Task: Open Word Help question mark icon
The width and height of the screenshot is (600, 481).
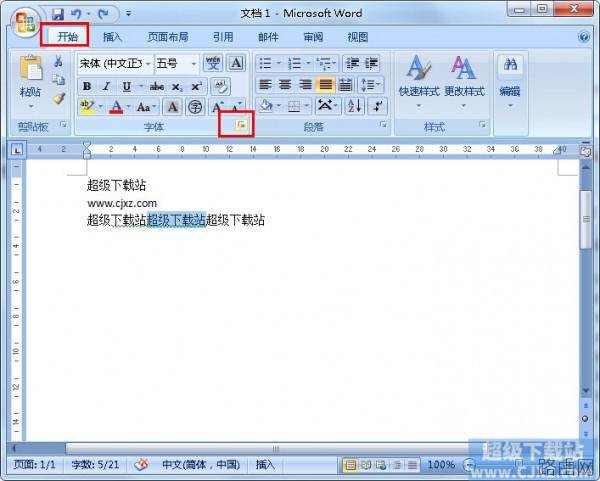Action: click(x=584, y=37)
